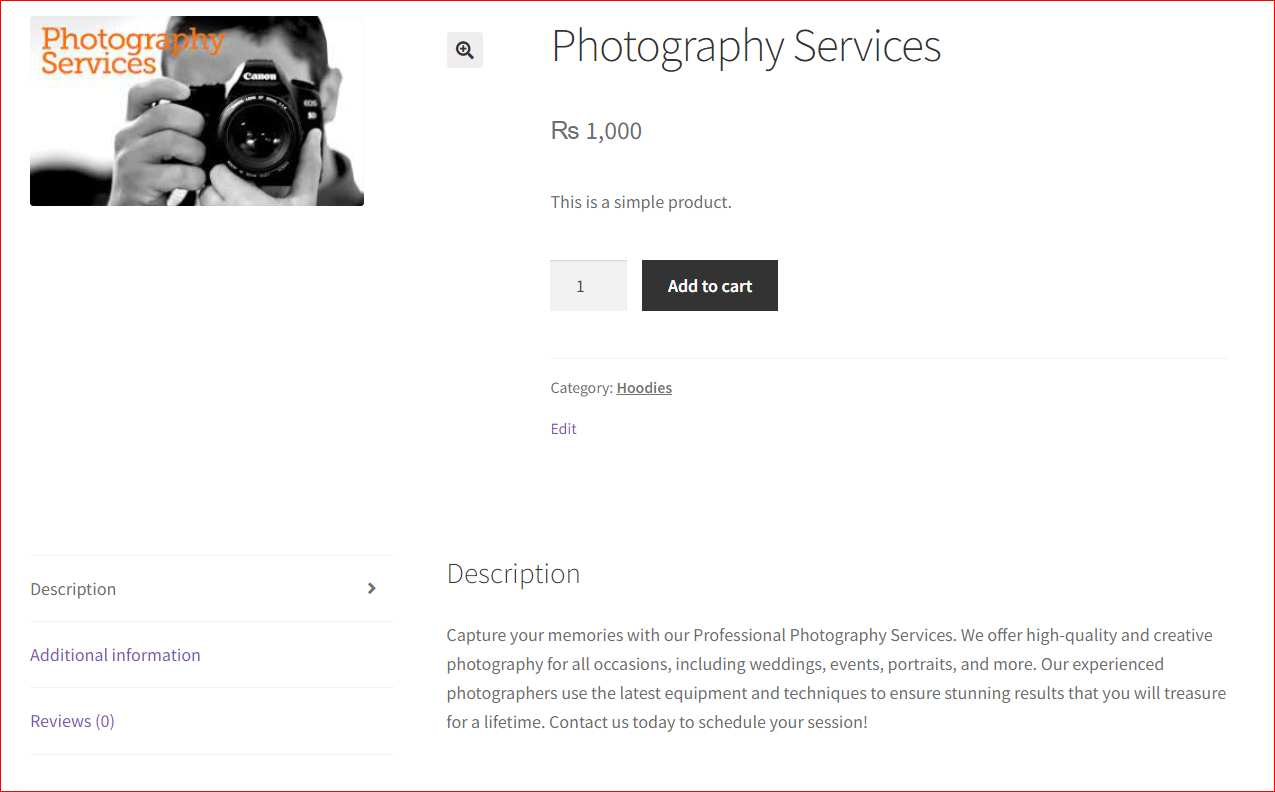Click the Description section heading
1275x792 pixels.
tap(513, 574)
